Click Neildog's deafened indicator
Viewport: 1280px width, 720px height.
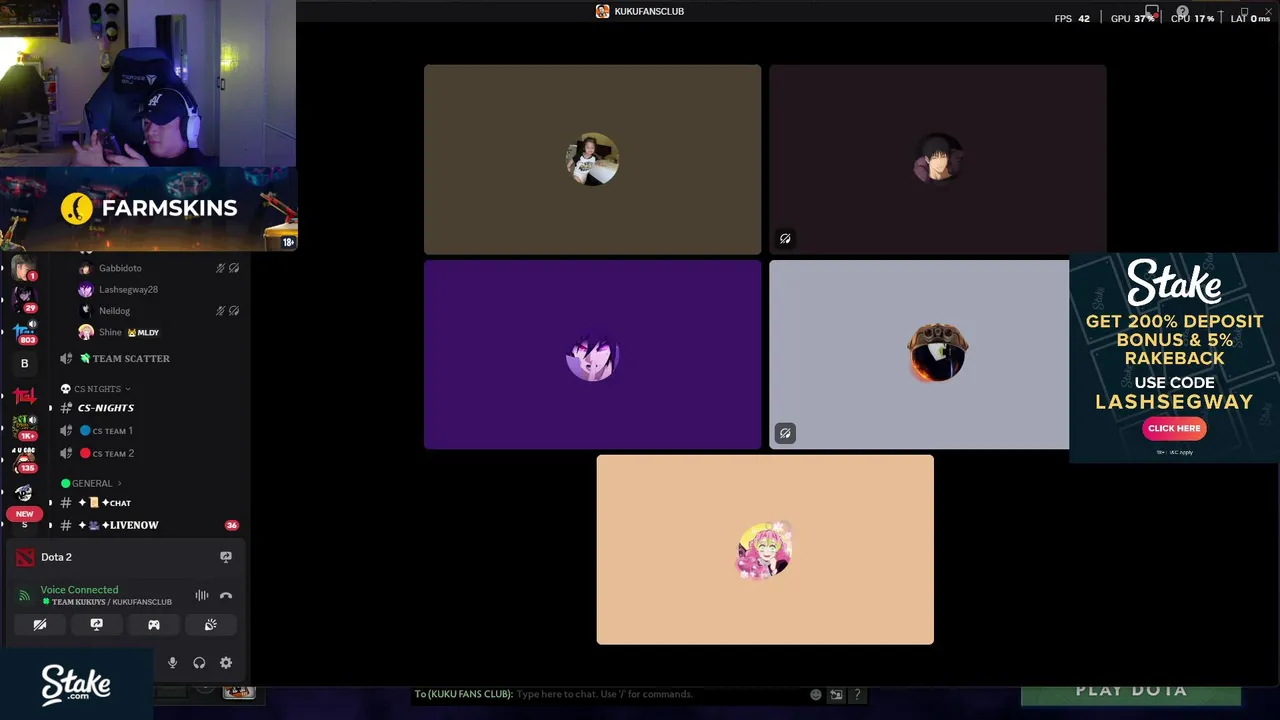coord(234,311)
